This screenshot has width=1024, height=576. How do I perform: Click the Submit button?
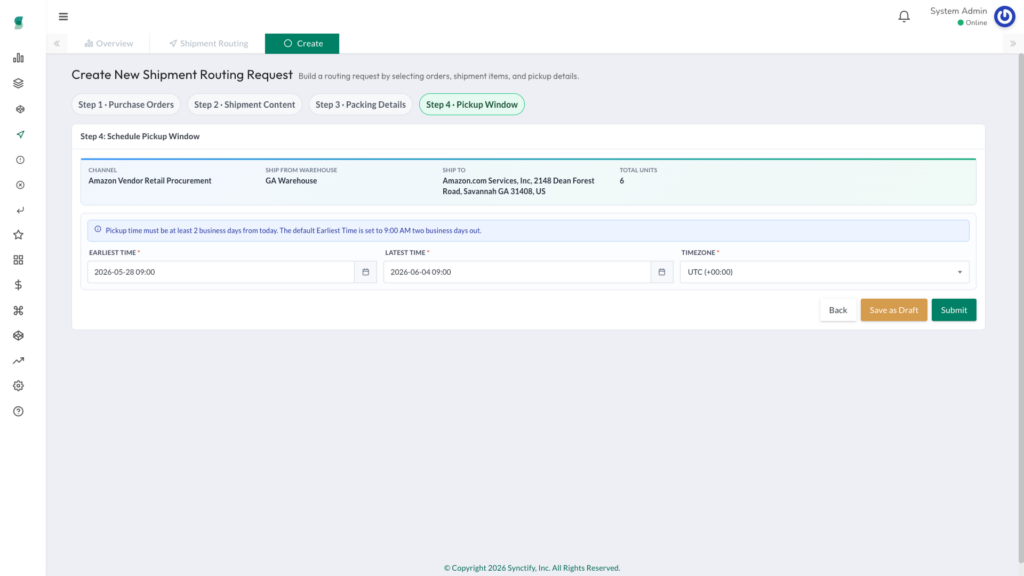tap(953, 310)
